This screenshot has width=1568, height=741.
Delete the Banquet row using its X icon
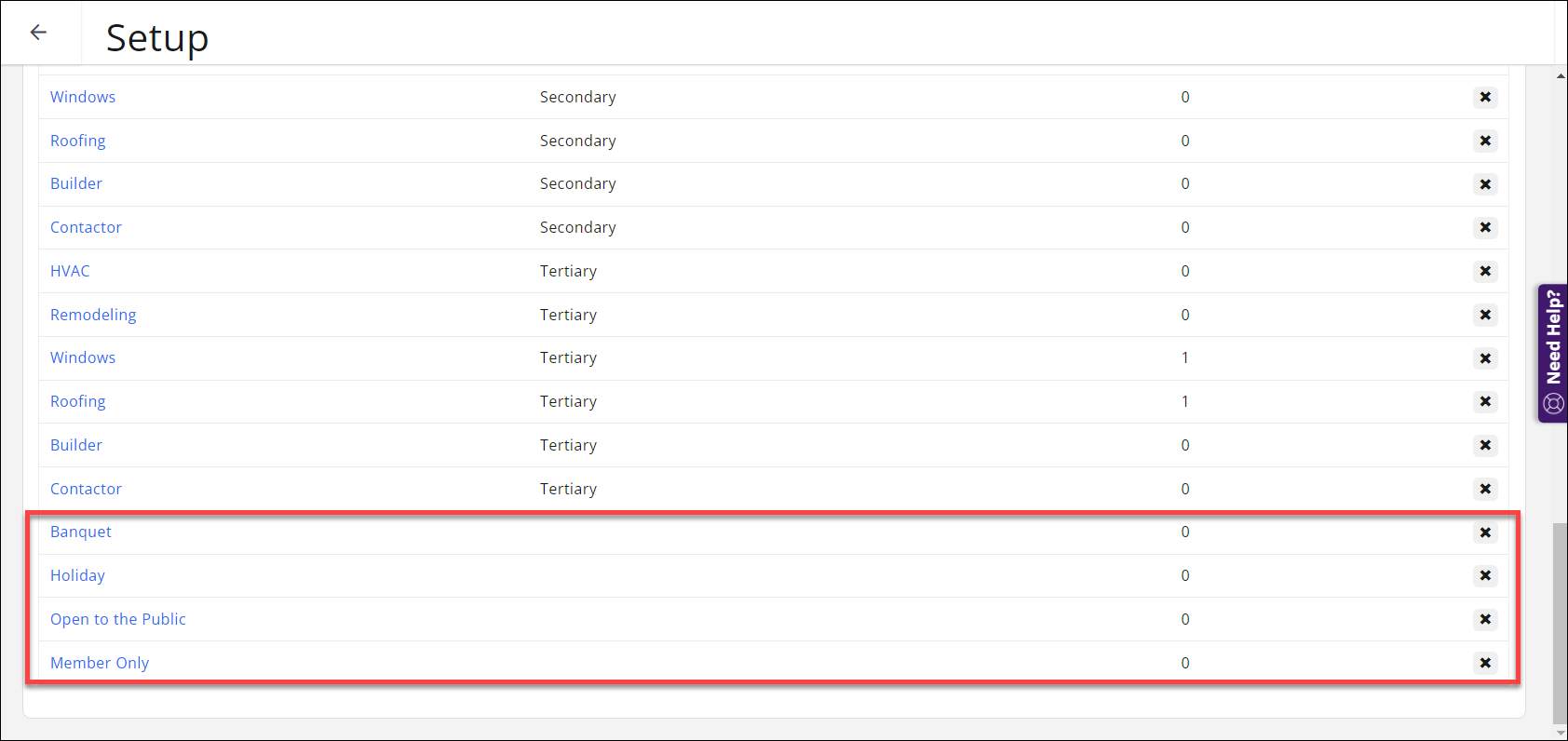tap(1485, 532)
